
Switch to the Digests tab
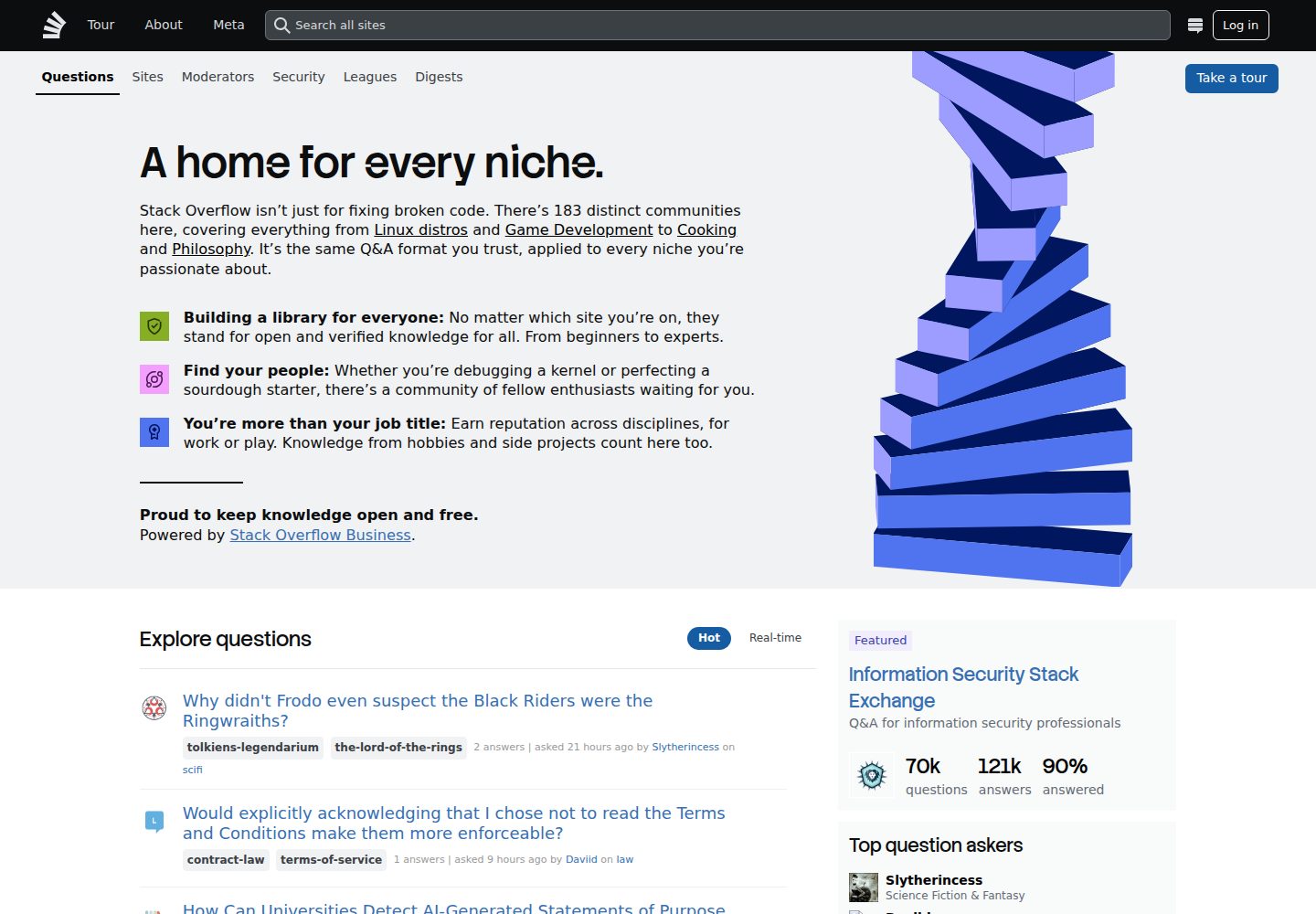[439, 77]
